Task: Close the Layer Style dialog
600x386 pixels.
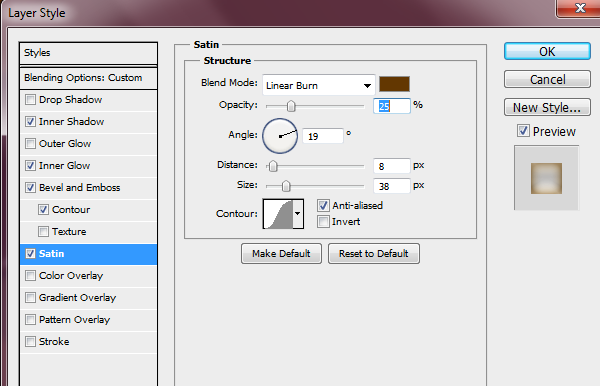Action: (580, 8)
